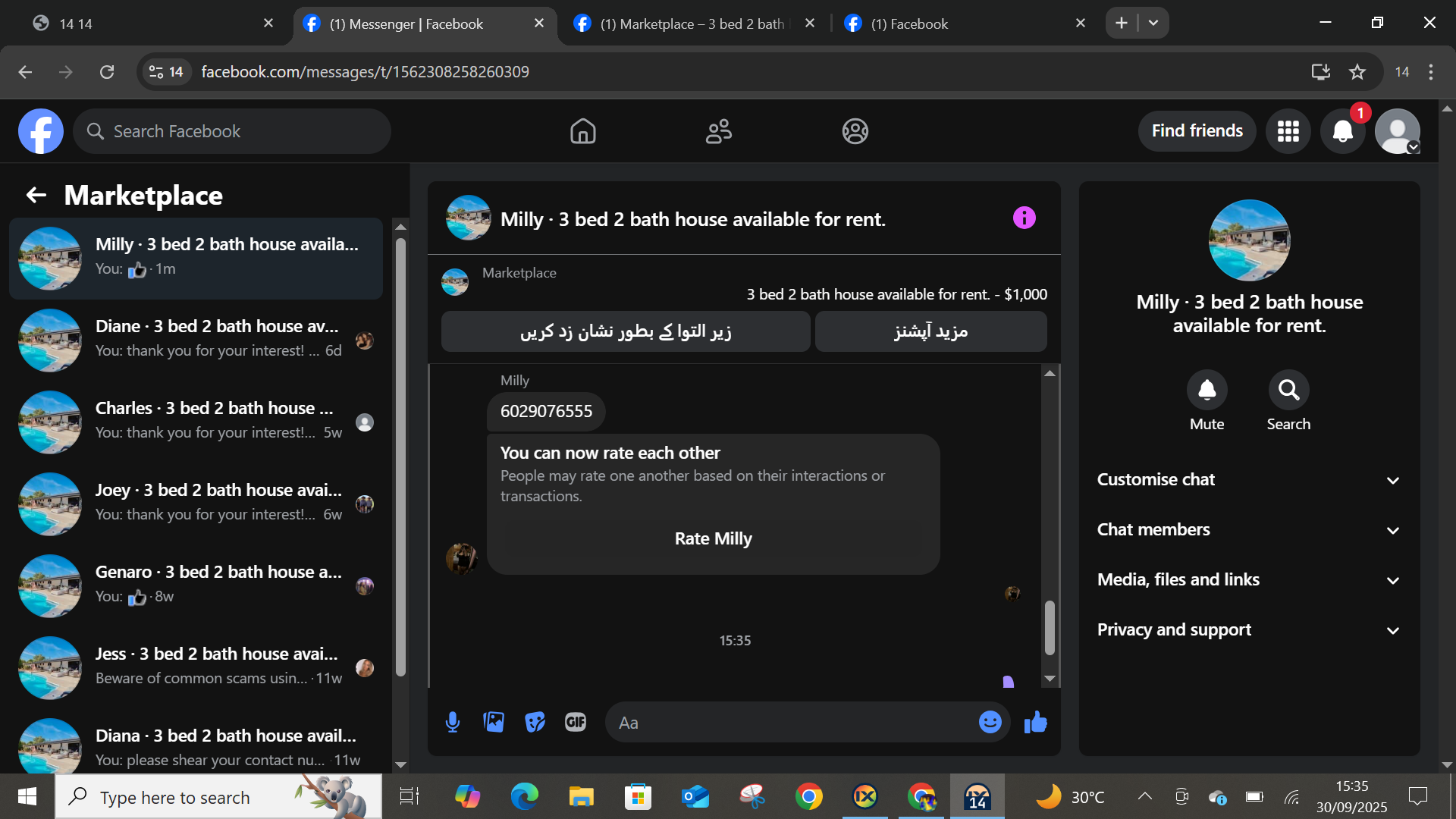View site information in address bar
The image size is (1456, 819).
click(166, 72)
